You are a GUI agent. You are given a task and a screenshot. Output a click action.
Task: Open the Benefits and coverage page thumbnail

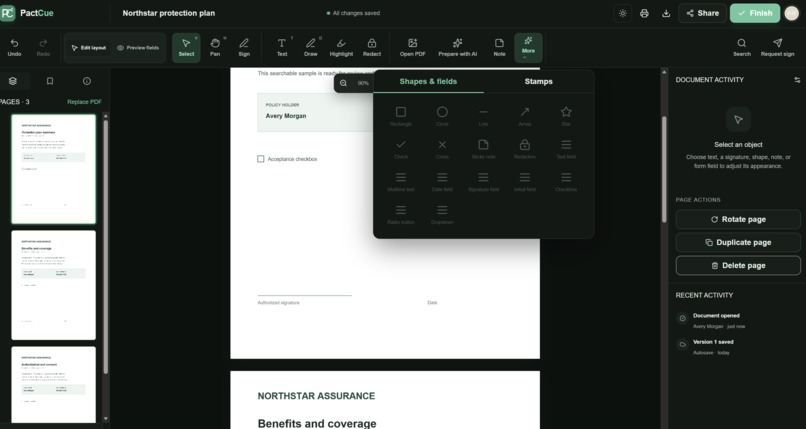pyautogui.click(x=53, y=285)
